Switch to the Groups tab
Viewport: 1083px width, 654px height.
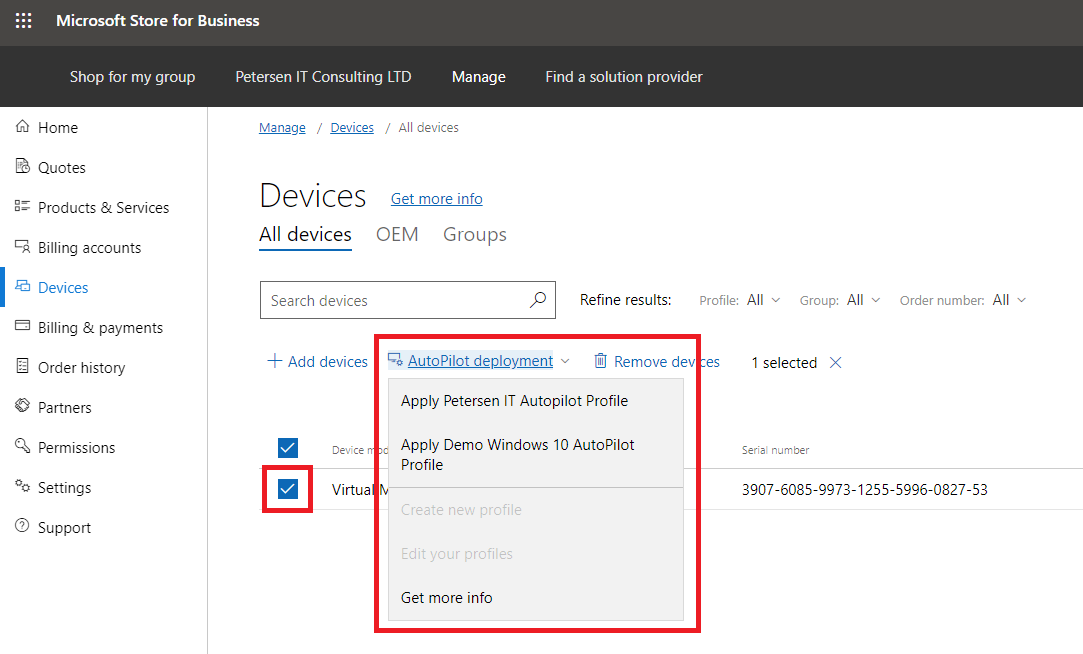475,235
